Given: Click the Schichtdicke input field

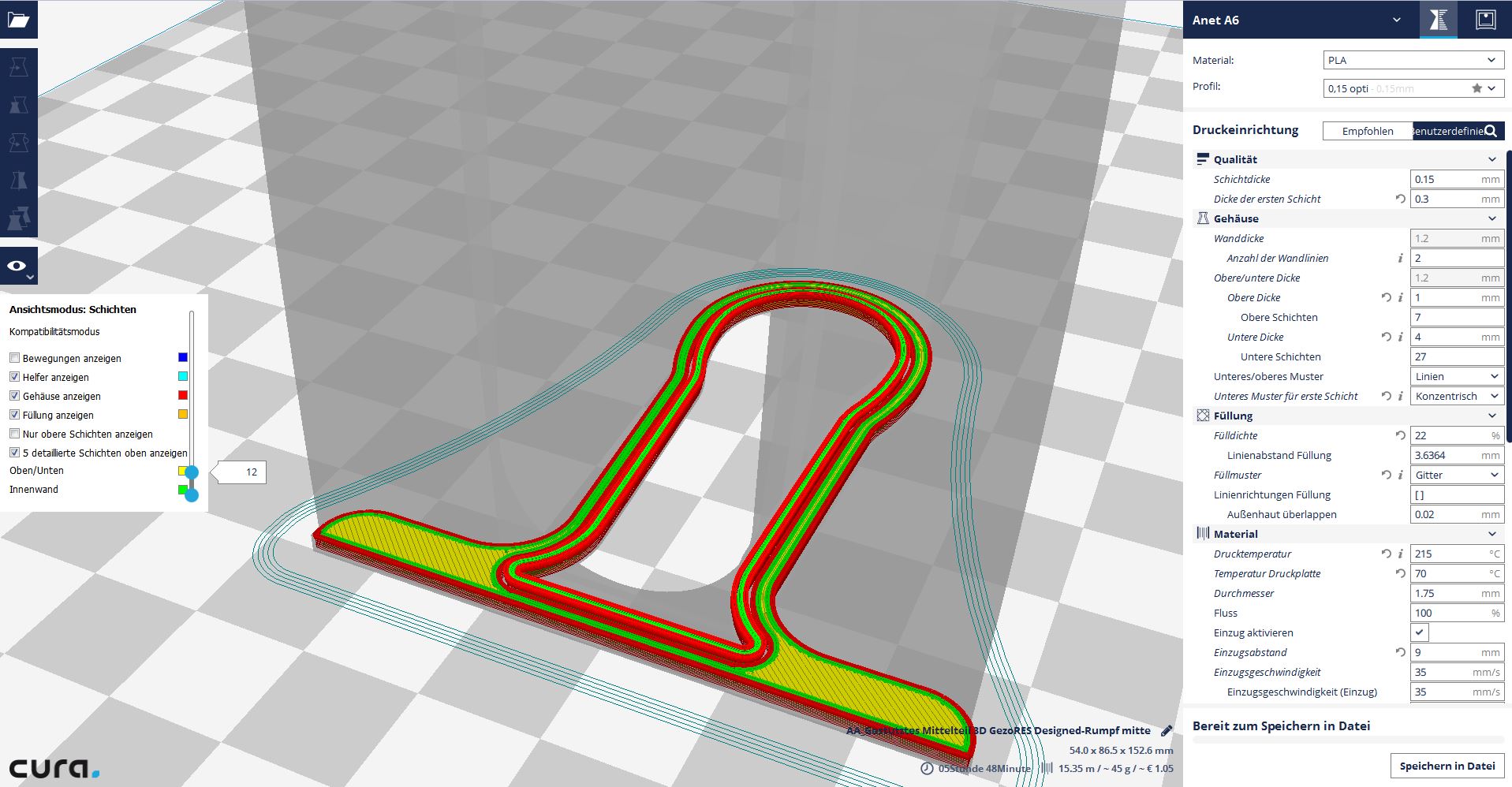Looking at the screenshot, I should coord(1447,179).
